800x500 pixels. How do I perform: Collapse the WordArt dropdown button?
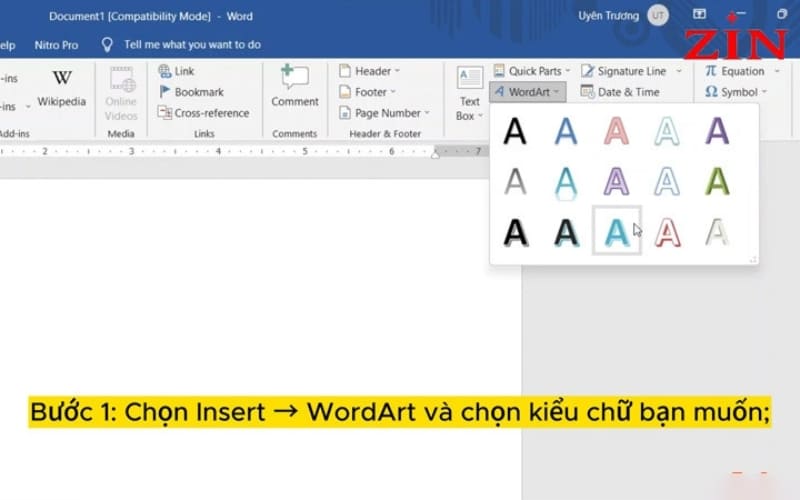pos(528,92)
